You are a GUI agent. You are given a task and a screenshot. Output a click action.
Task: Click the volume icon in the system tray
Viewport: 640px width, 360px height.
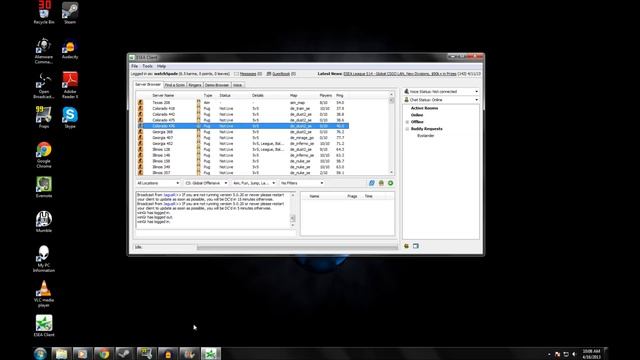(574, 354)
